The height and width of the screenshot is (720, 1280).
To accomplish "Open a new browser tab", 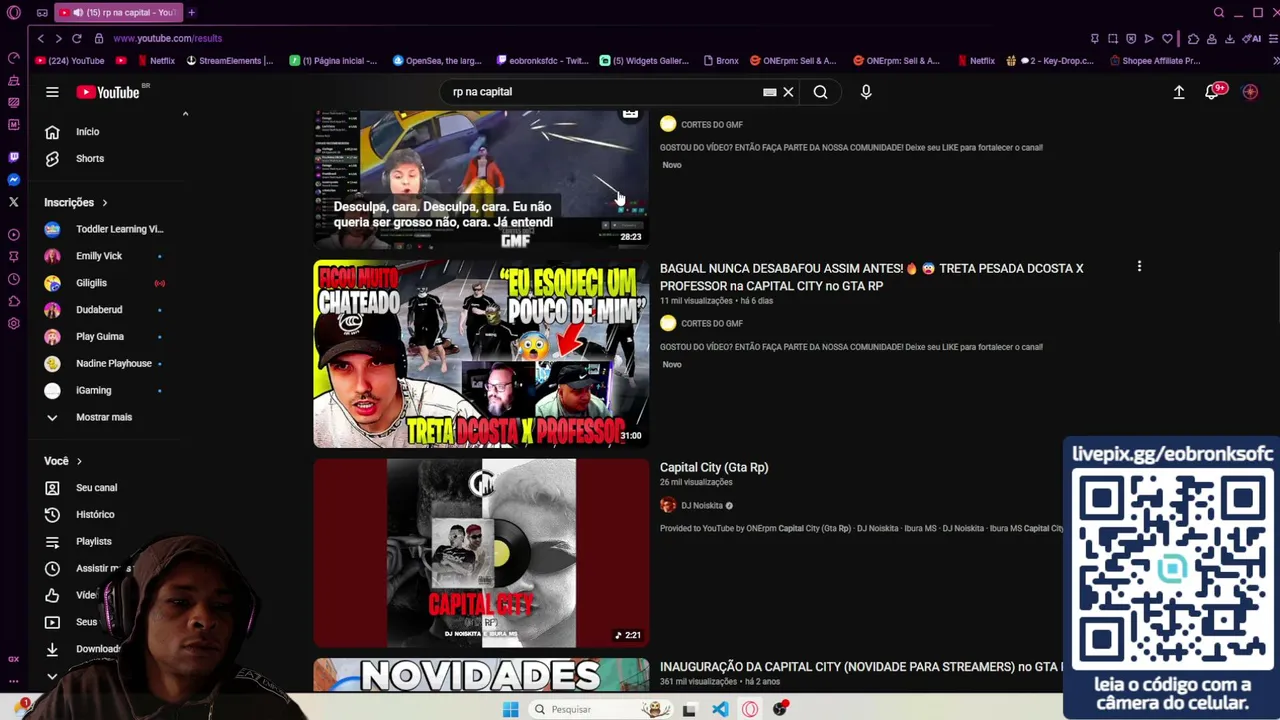I will pyautogui.click(x=191, y=13).
